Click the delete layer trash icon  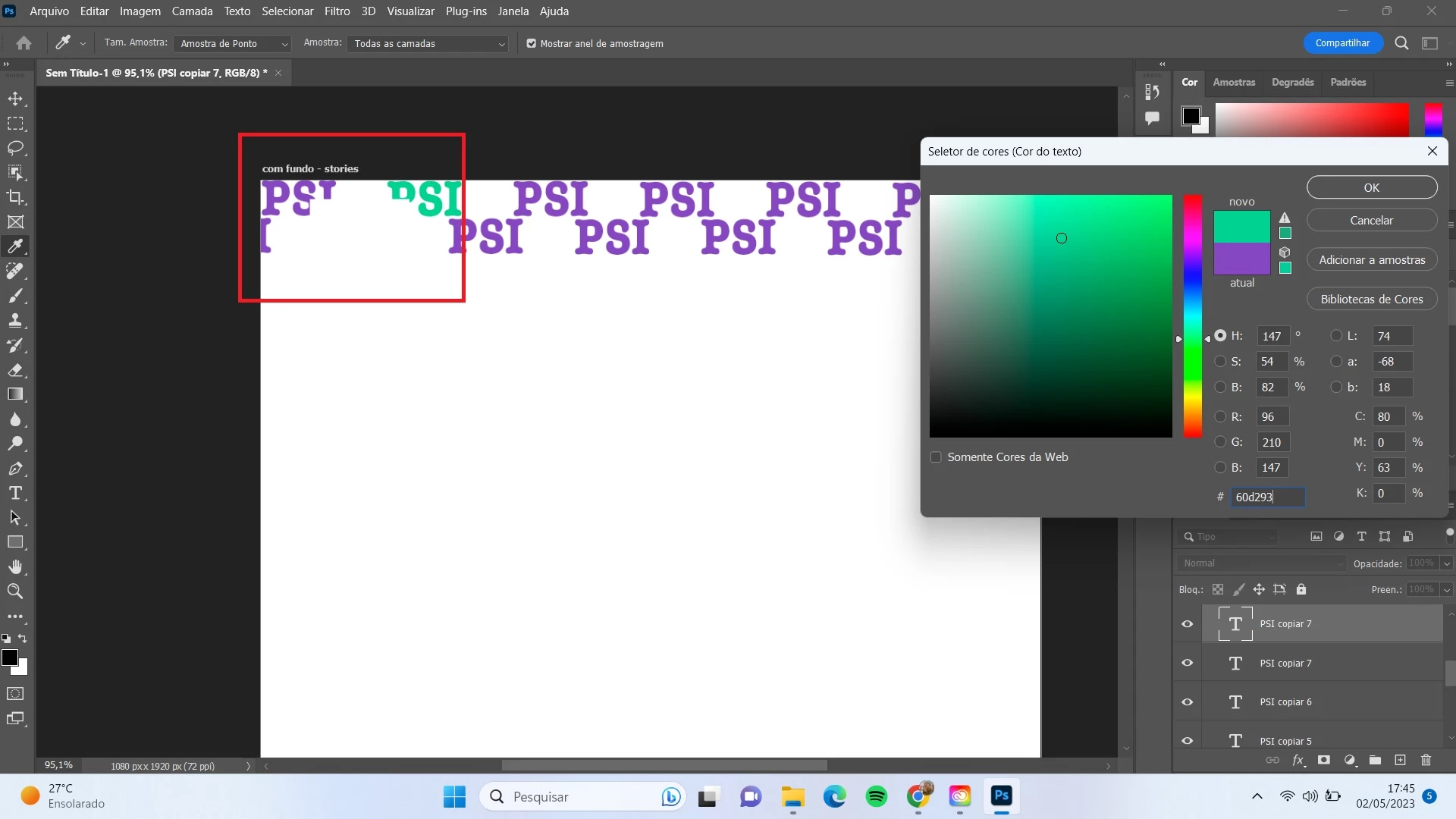1426,760
